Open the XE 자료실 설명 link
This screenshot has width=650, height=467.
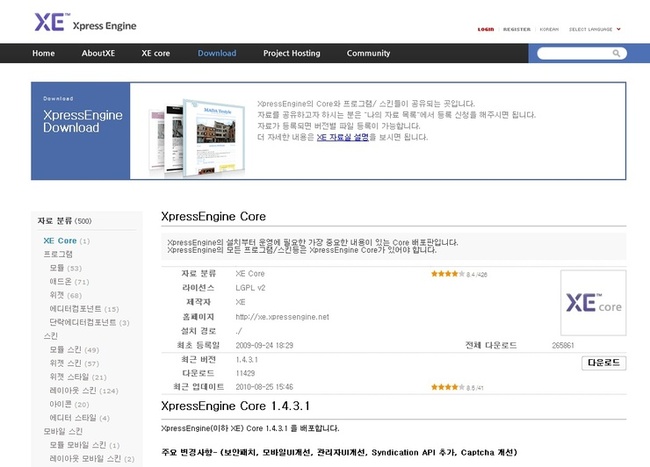coord(342,137)
